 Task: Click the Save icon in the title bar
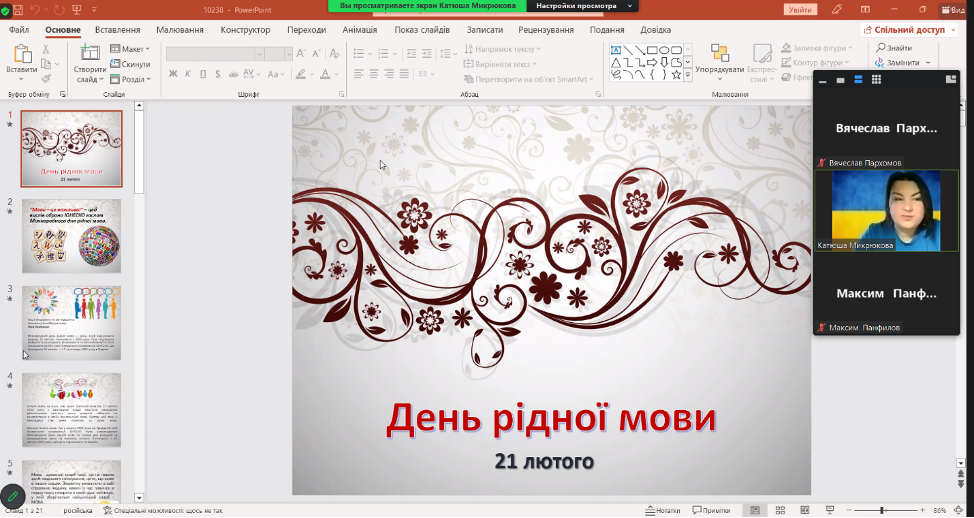(x=16, y=9)
